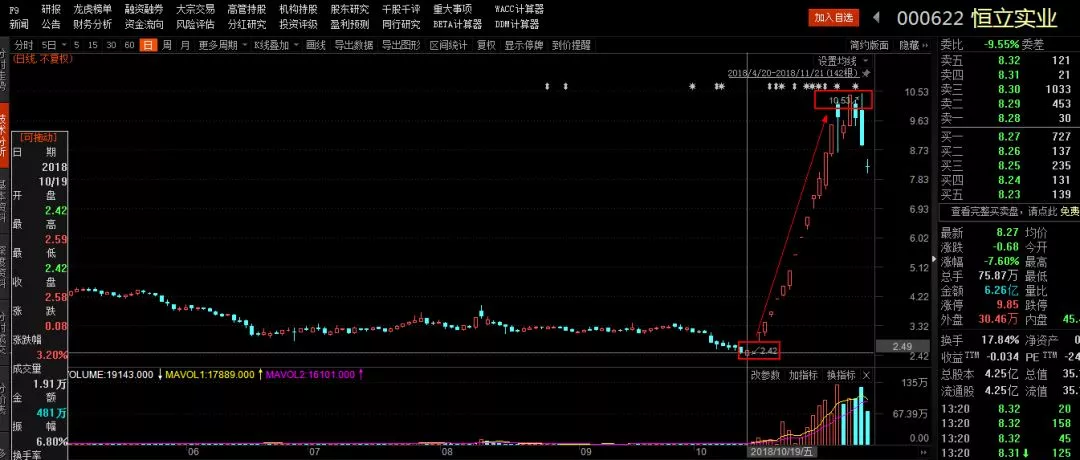Open 区间统计 interval statistics
Viewport: 1080px width, 460px height.
448,45
